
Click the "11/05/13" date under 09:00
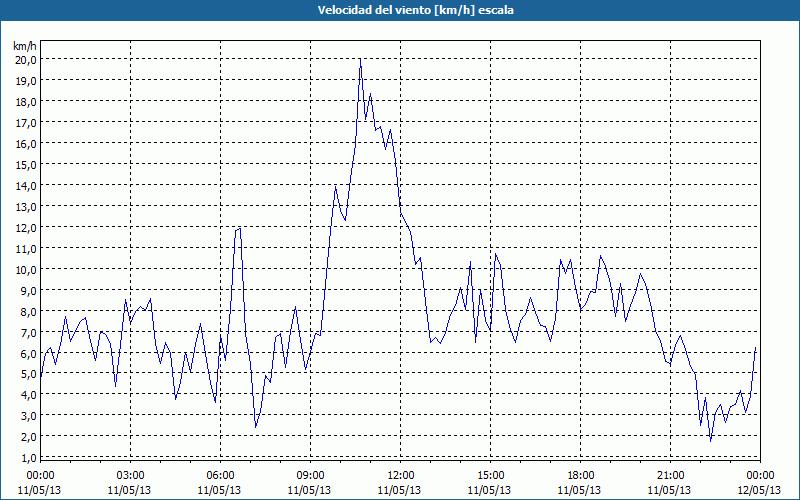pos(310,490)
